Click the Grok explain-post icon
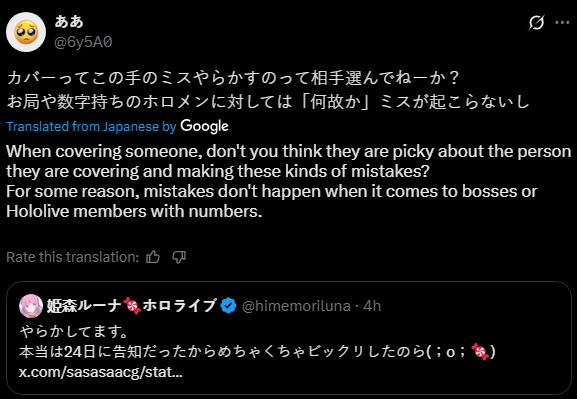 536,23
